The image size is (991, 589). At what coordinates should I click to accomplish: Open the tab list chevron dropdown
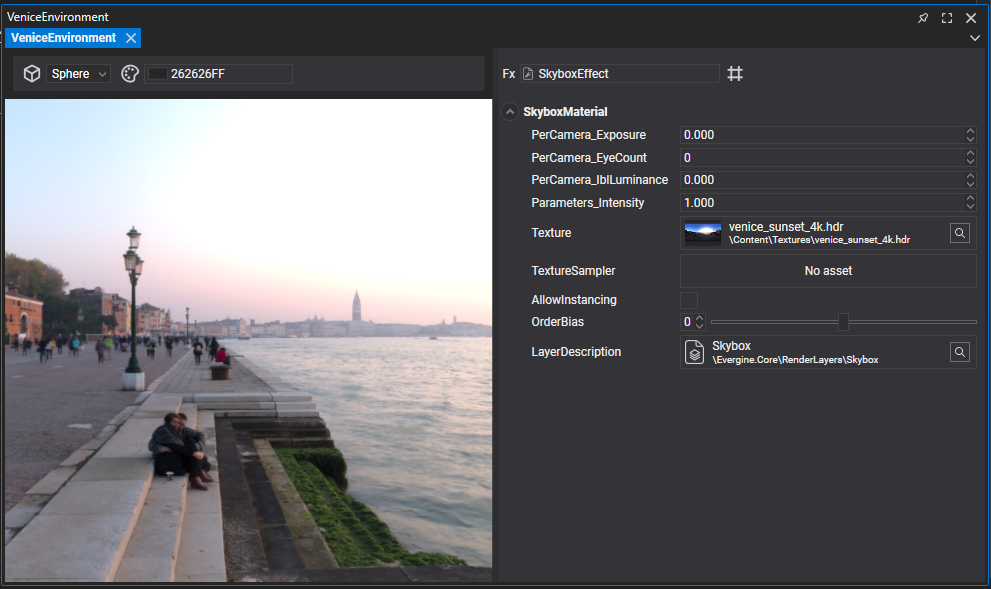(x=975, y=38)
